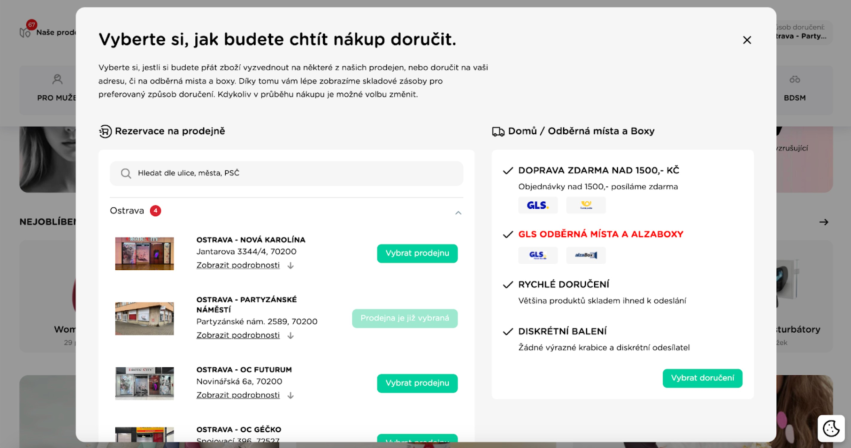Image resolution: width=851 pixels, height=448 pixels.
Task: Click 'Ostrava - Nová Karolína' store name
Action: click(251, 240)
